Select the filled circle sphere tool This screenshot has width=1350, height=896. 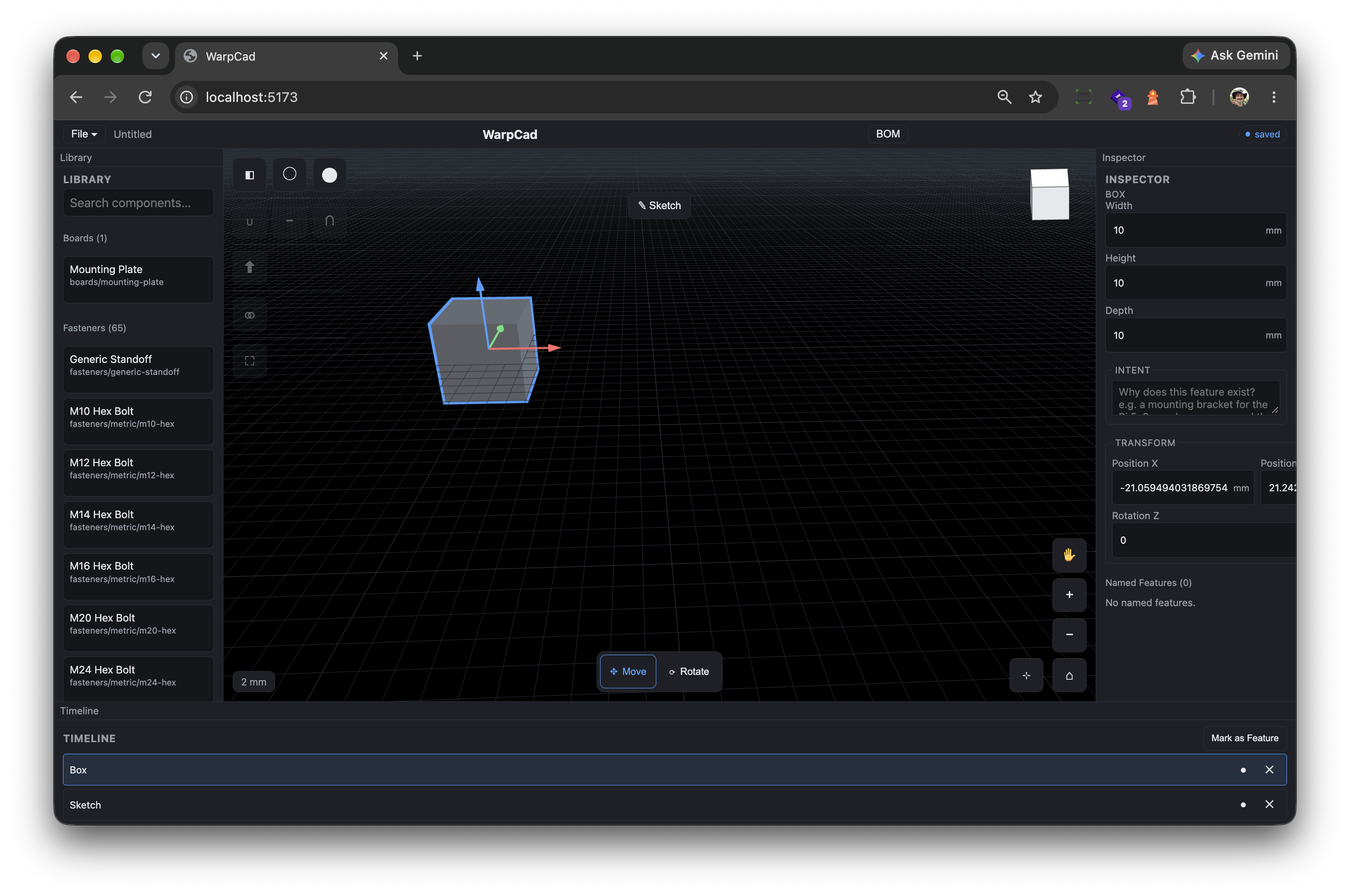tap(330, 175)
